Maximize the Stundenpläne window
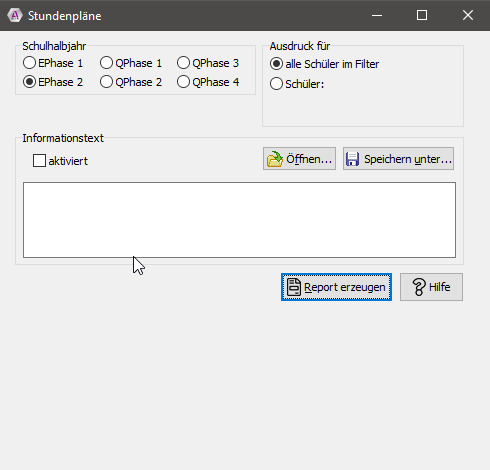The height and width of the screenshot is (470, 490). pyautogui.click(x=422, y=15)
